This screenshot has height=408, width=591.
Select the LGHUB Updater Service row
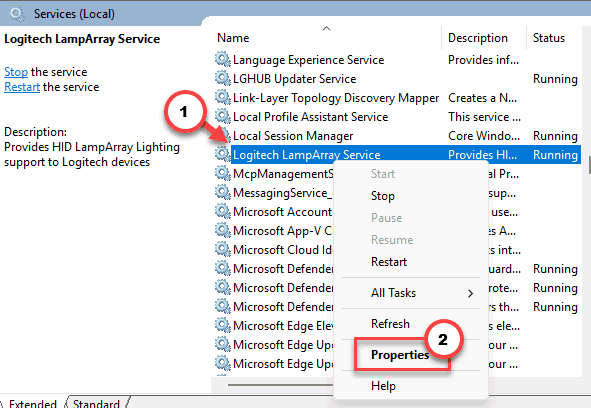pyautogui.click(x=398, y=78)
